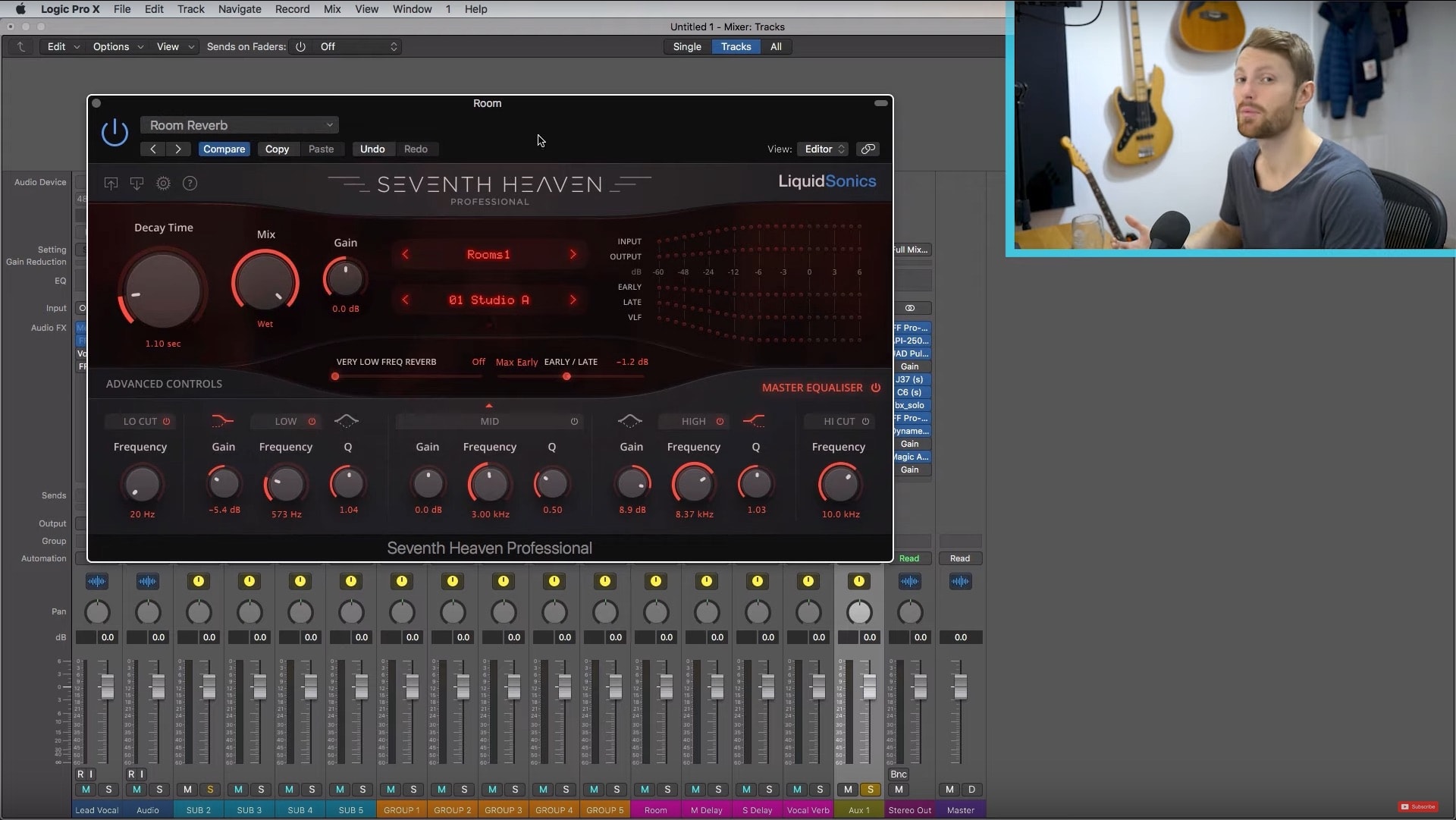Viewport: 1456px width, 820px height.
Task: Click the Bnc button on Stereo Out
Action: click(899, 774)
